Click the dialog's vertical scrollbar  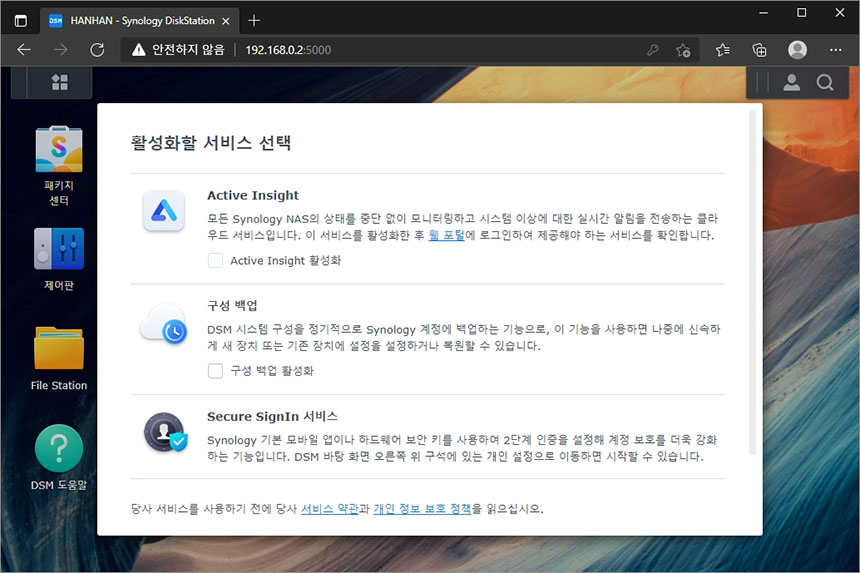click(752, 282)
